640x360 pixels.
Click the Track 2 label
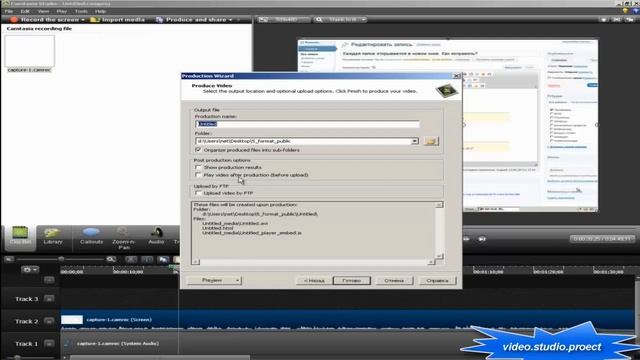coord(27,322)
